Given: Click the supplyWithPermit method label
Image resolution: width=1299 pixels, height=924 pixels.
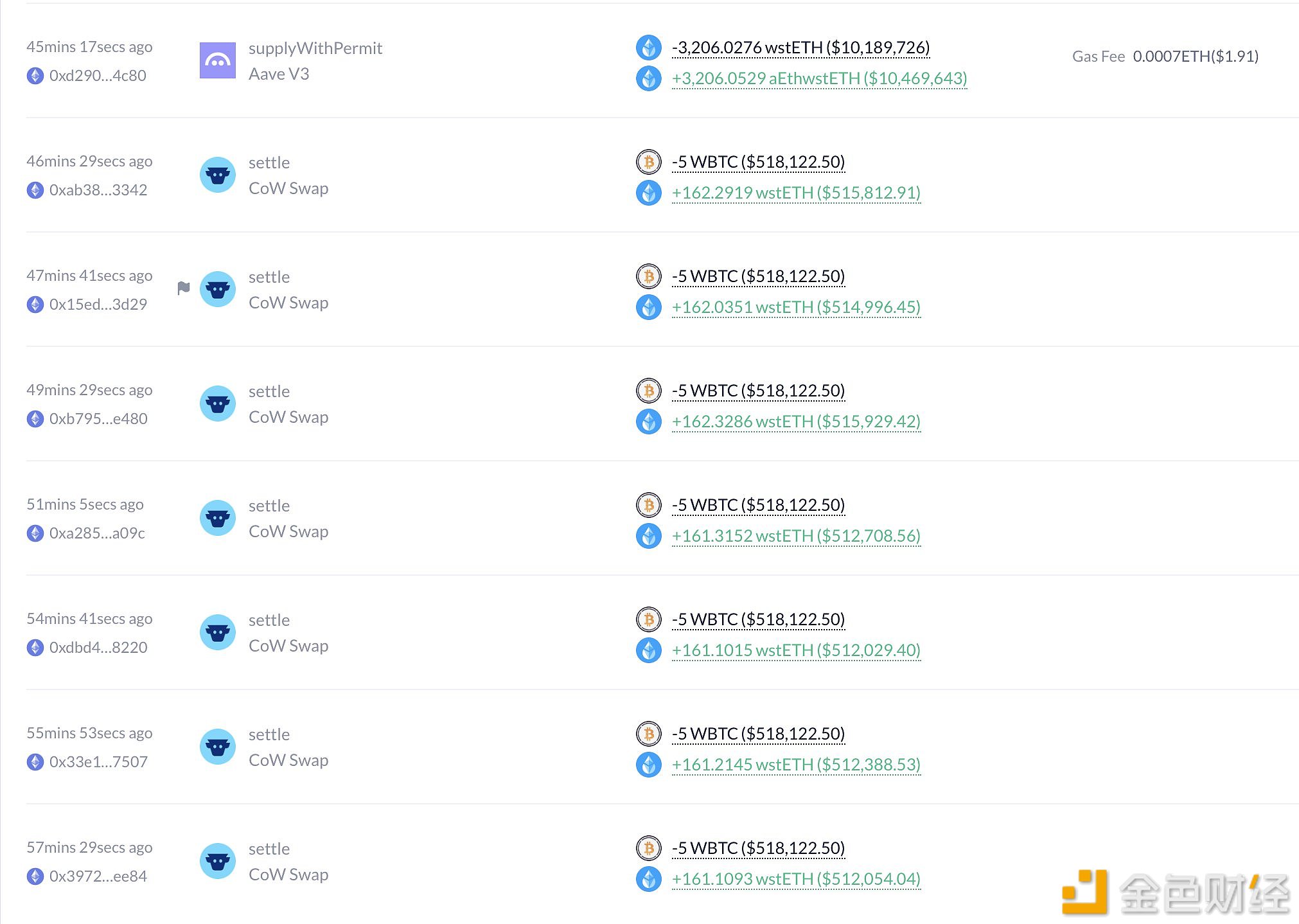Looking at the screenshot, I should pos(315,48).
